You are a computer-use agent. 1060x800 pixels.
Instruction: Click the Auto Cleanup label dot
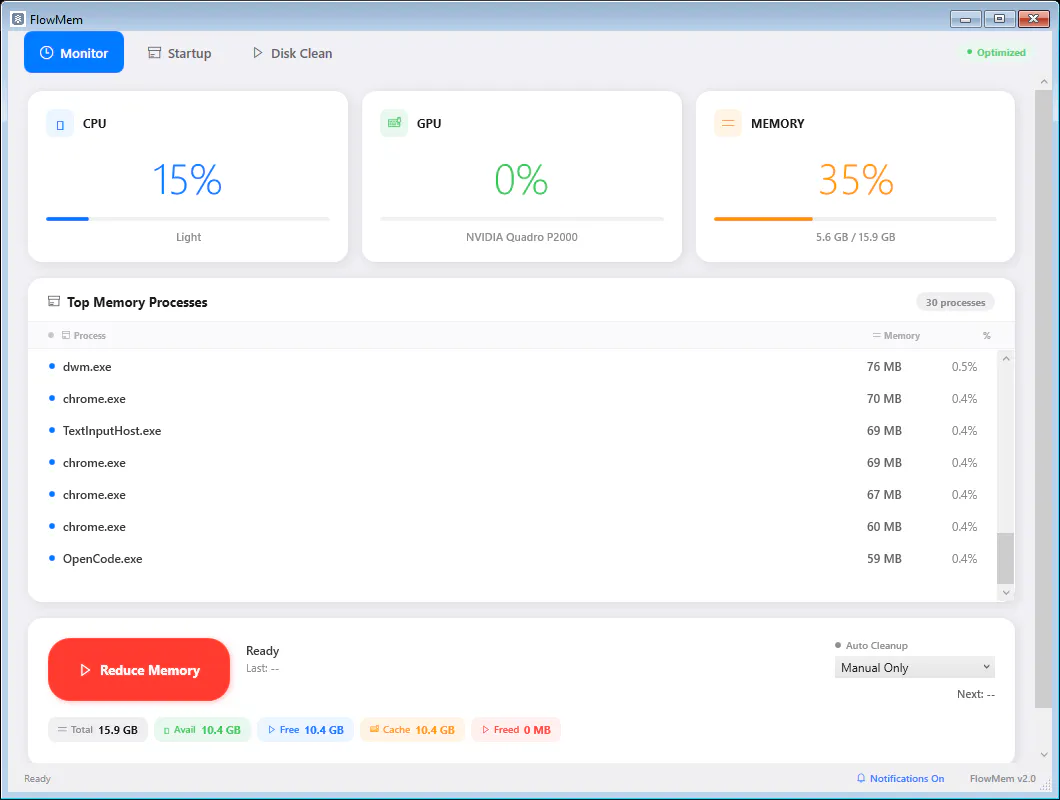(x=838, y=645)
